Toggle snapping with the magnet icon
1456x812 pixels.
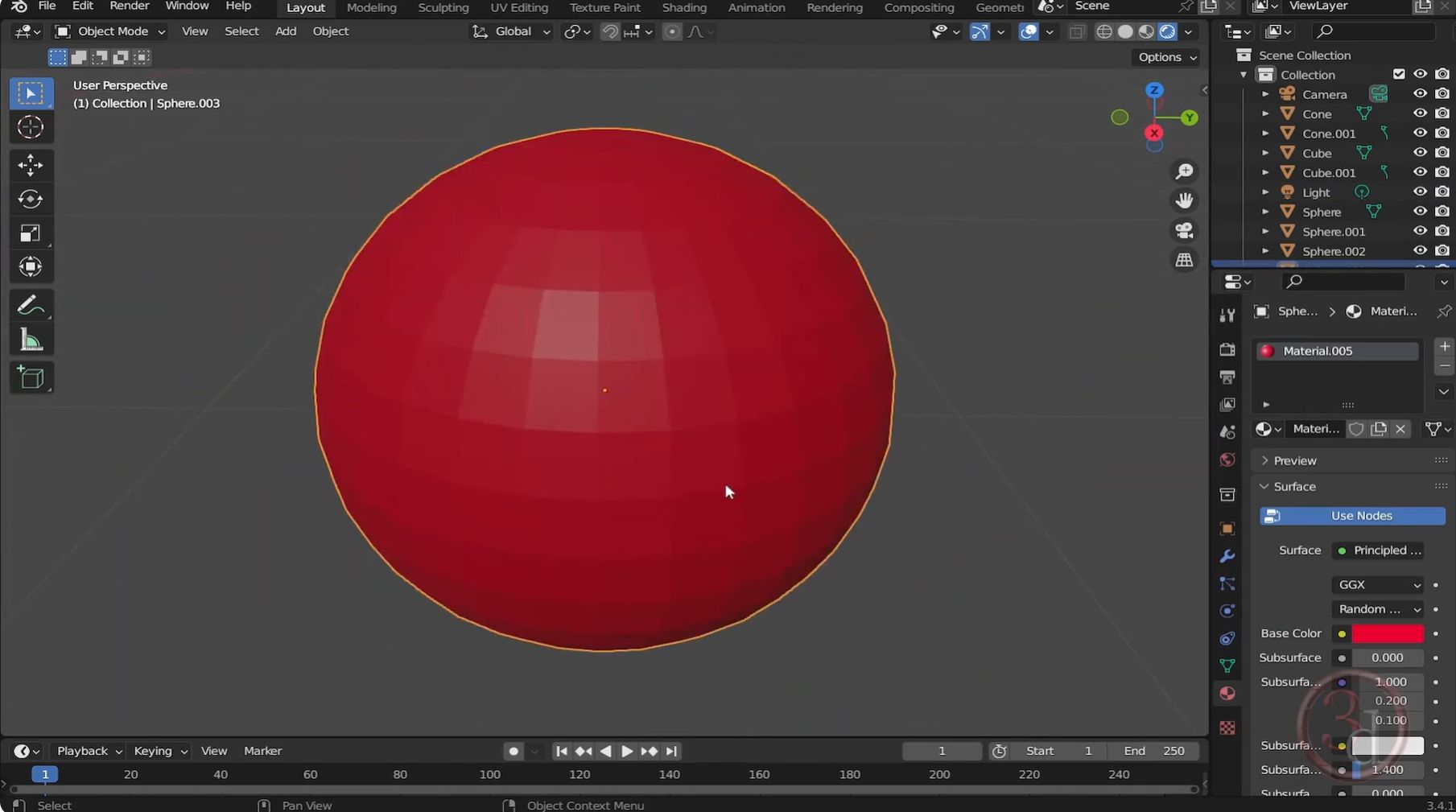pos(609,31)
